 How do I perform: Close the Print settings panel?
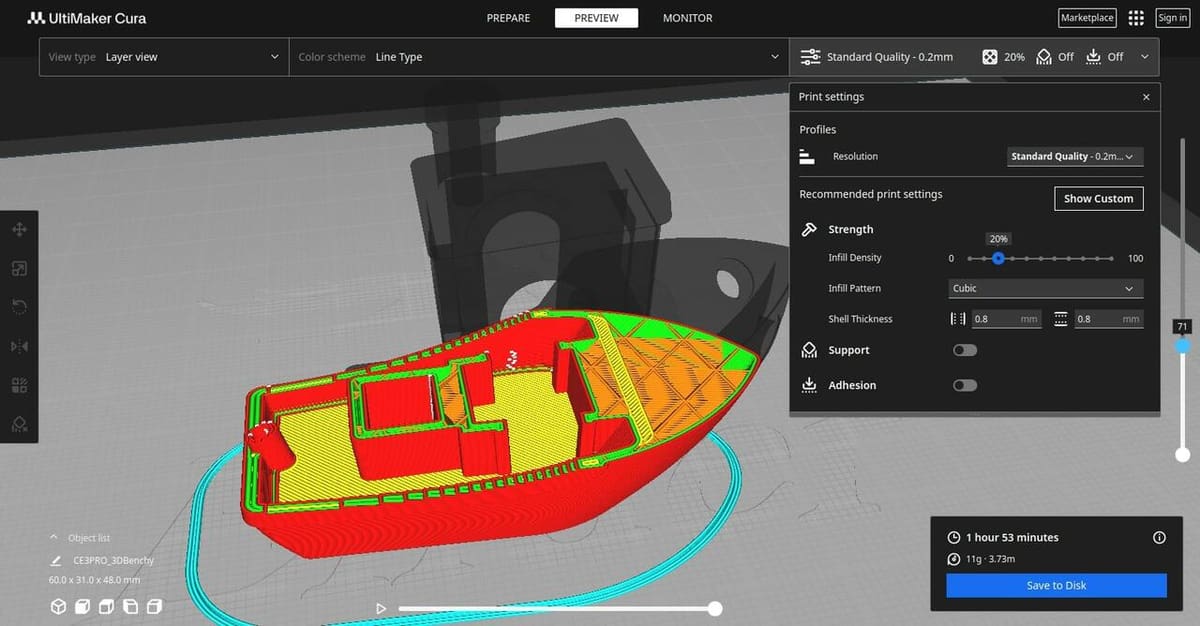(1146, 97)
